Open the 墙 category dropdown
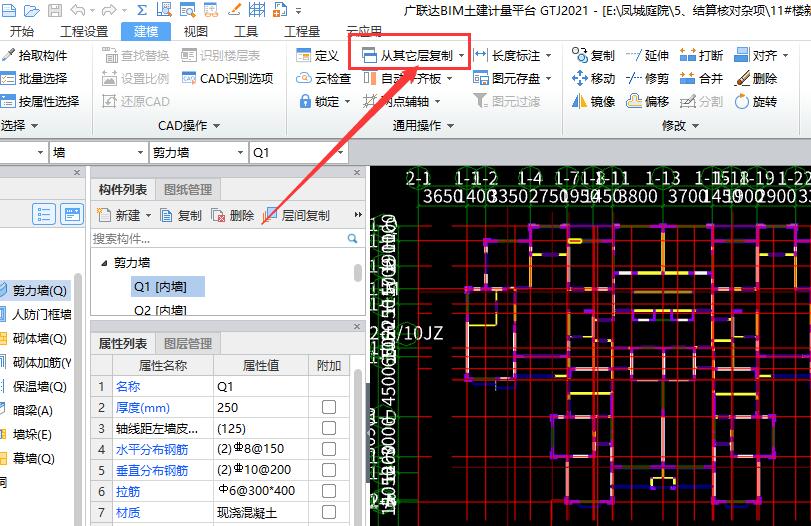 [x=140, y=153]
